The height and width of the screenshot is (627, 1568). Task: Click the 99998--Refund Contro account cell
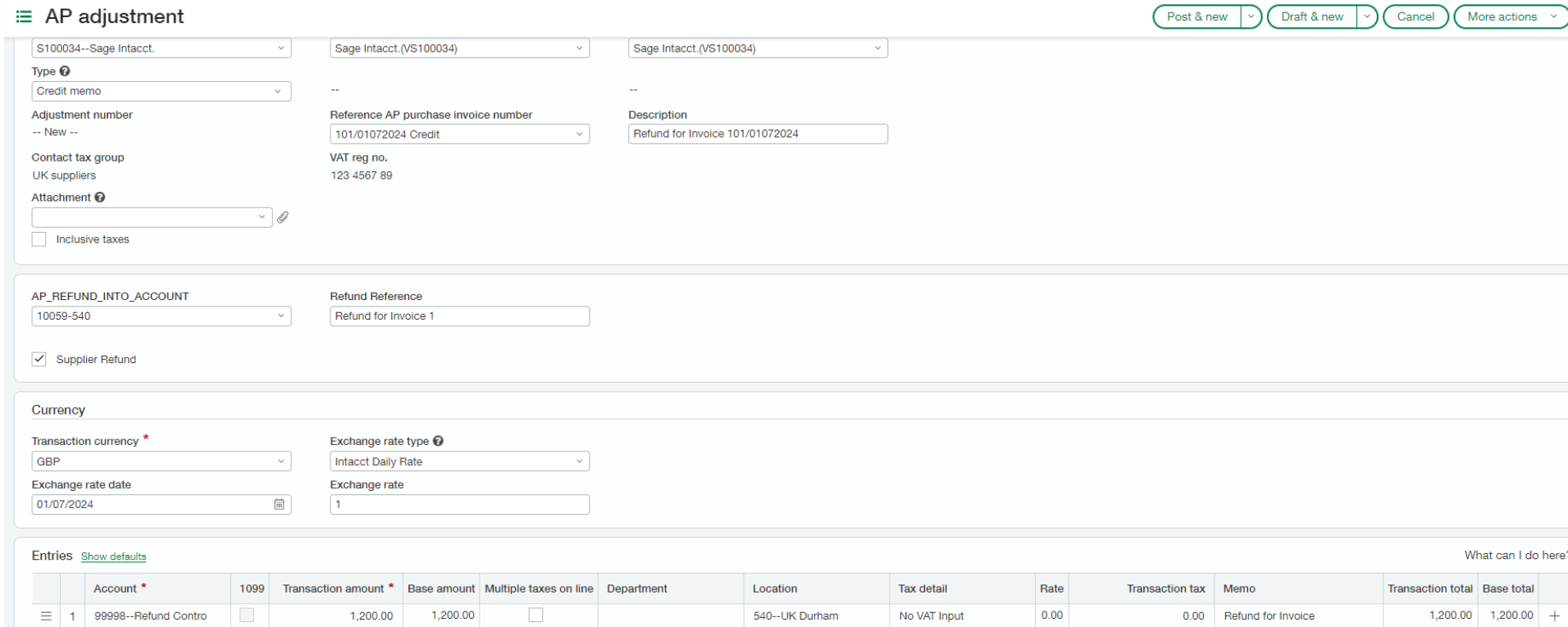point(157,616)
